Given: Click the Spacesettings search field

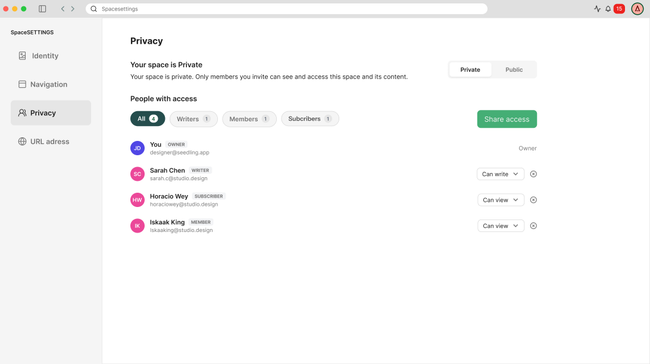Looking at the screenshot, I should pos(286,9).
